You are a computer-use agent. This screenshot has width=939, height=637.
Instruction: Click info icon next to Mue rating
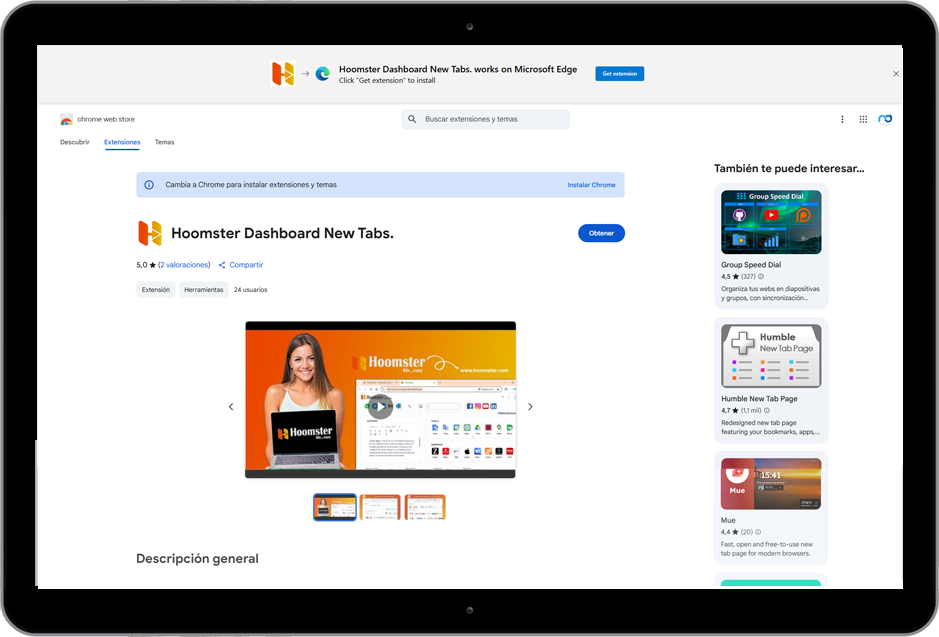758,532
